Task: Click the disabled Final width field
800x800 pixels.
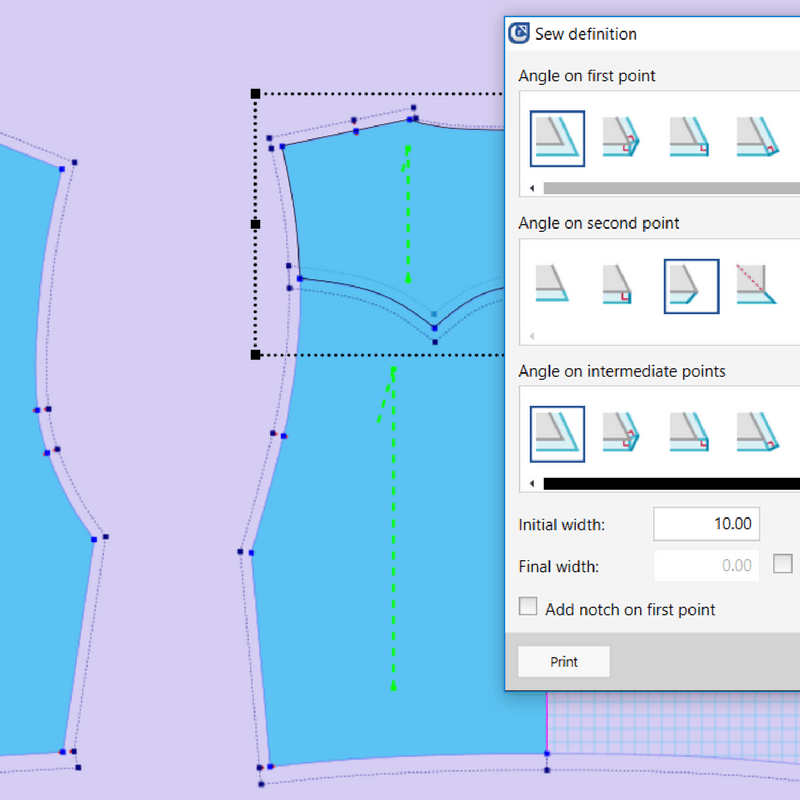Action: click(x=706, y=565)
